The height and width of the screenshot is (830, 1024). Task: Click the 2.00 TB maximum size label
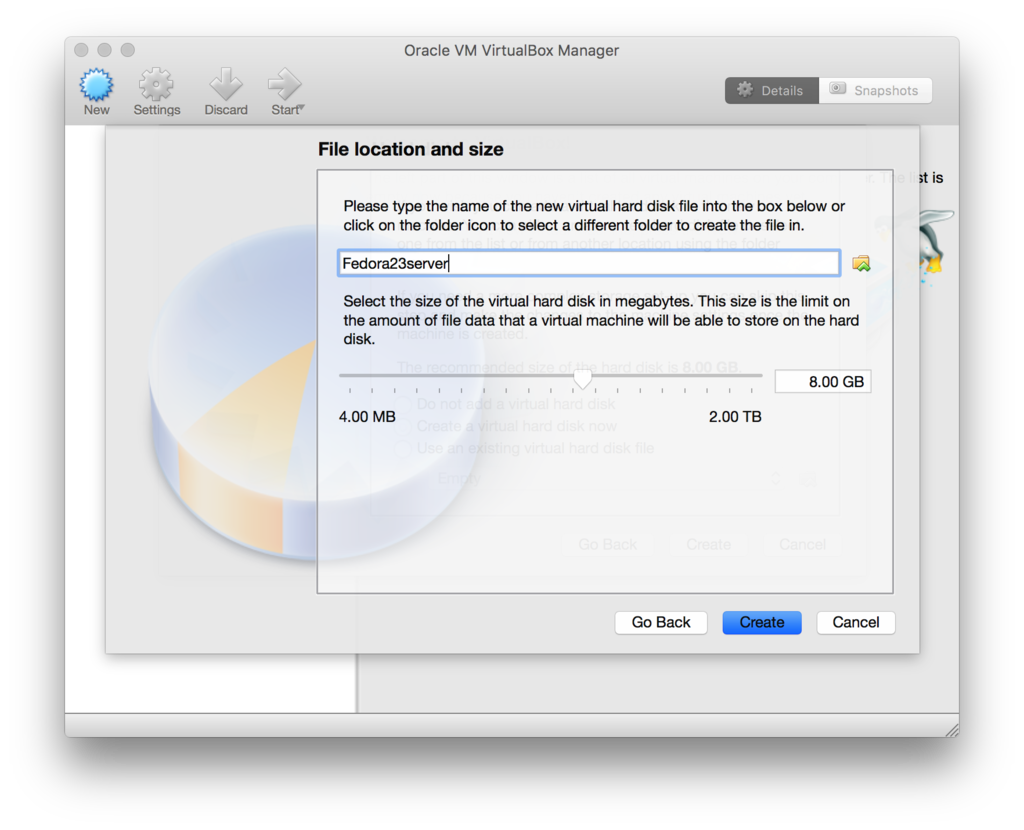coord(735,417)
